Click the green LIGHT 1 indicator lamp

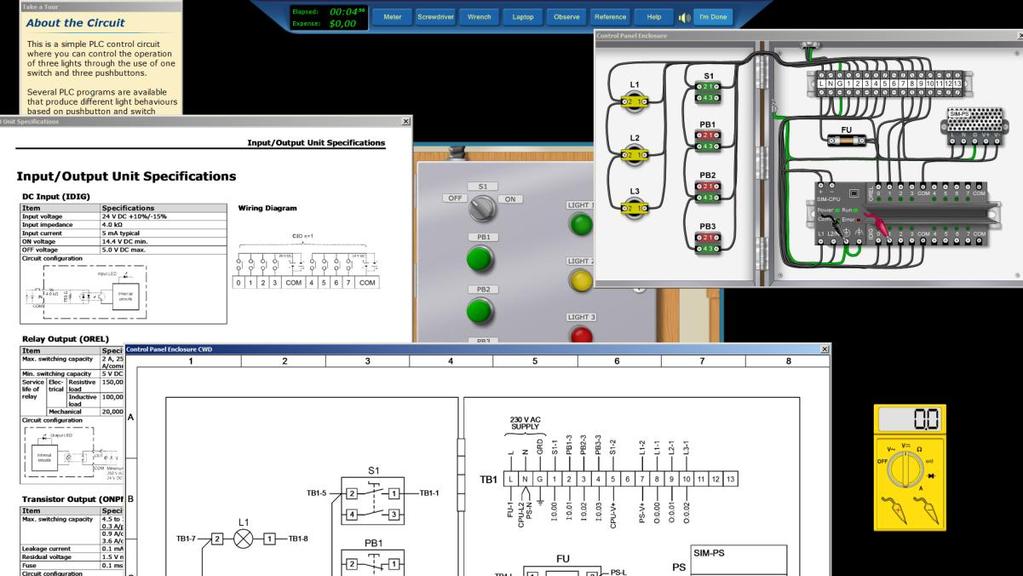(581, 224)
